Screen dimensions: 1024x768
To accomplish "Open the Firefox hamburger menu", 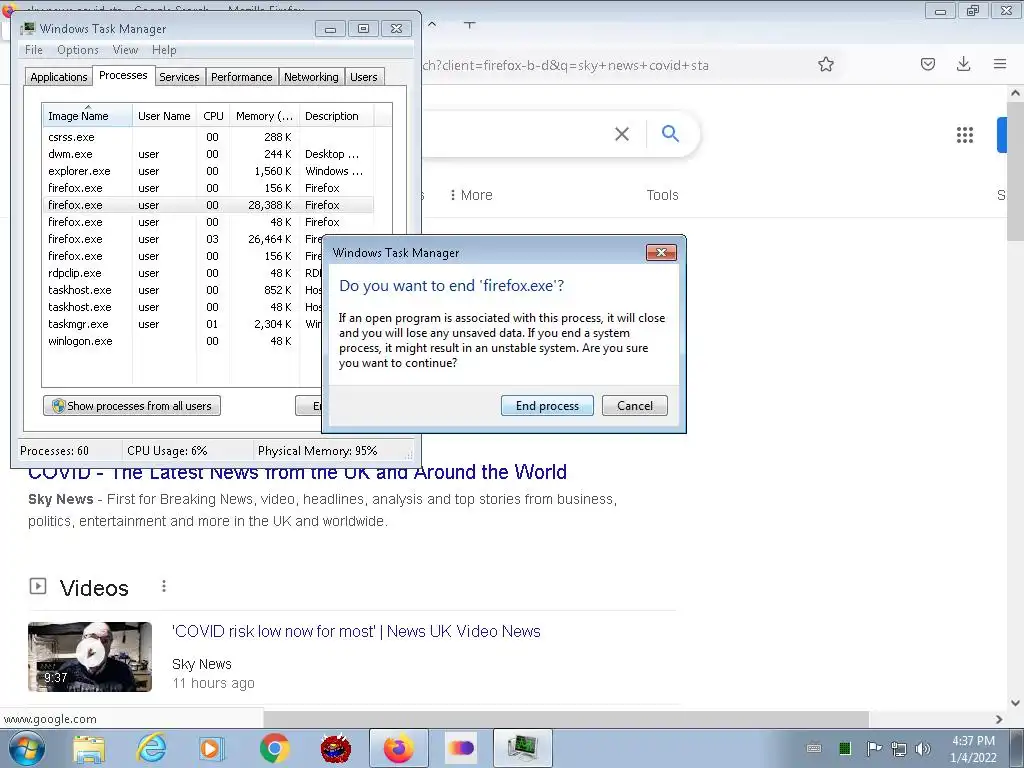I will coord(1000,63).
